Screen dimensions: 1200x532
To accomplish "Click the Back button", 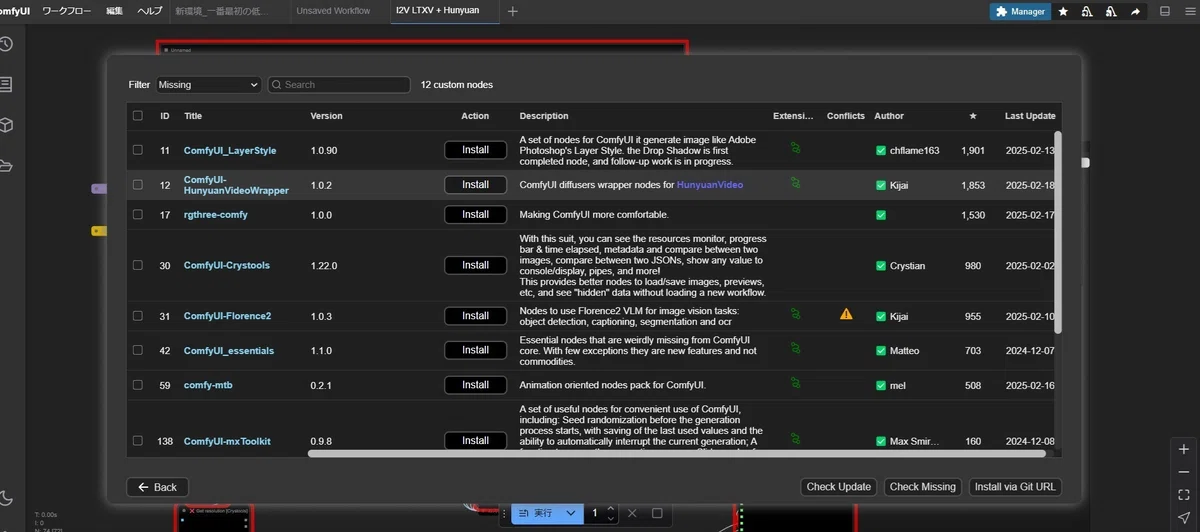I will [158, 487].
